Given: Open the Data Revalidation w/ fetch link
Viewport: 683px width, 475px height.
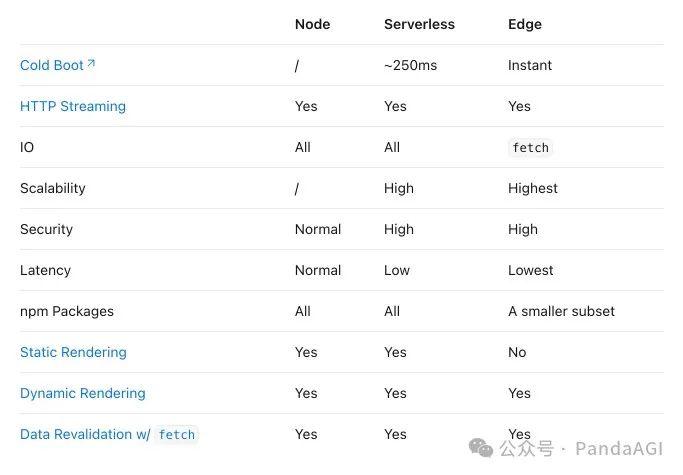Looking at the screenshot, I should click(x=108, y=434).
